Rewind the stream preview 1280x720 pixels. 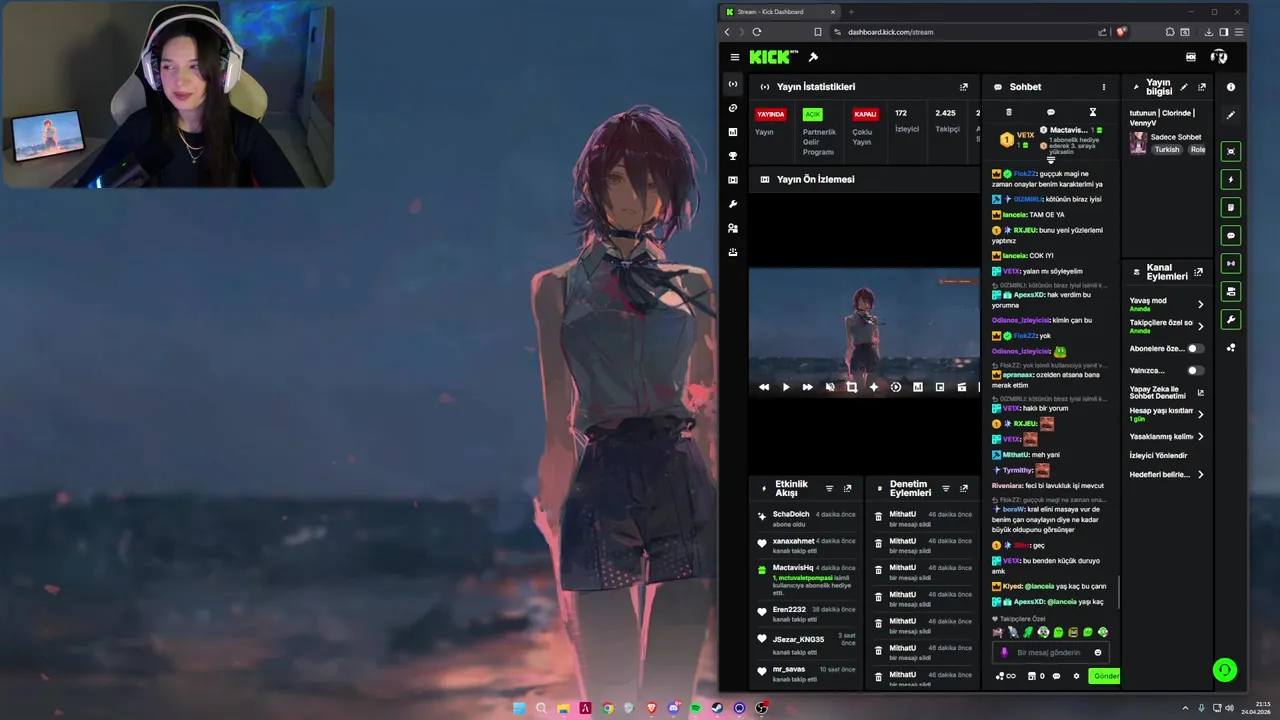[764, 387]
